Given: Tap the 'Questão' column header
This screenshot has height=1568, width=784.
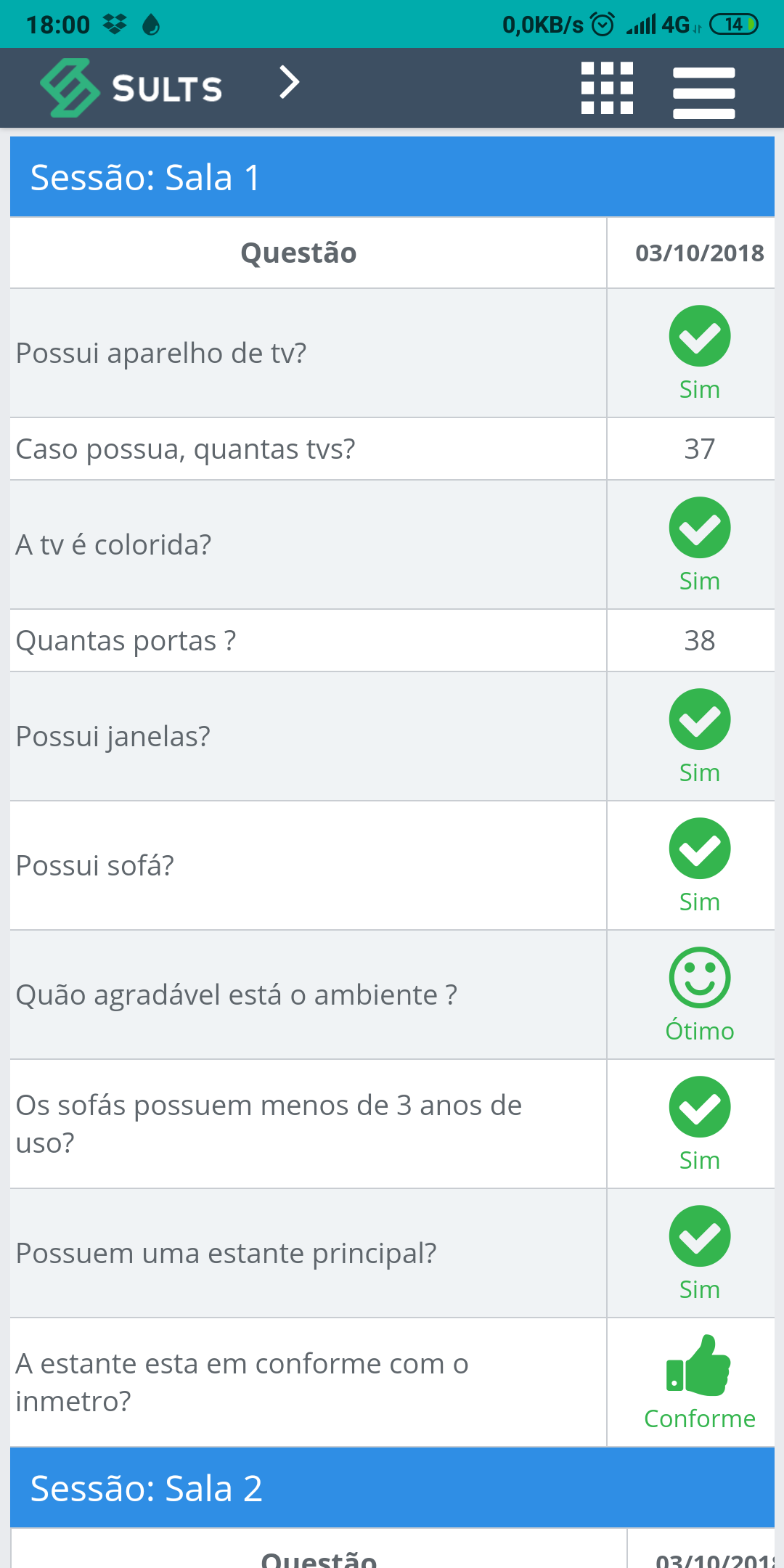Looking at the screenshot, I should tap(298, 253).
